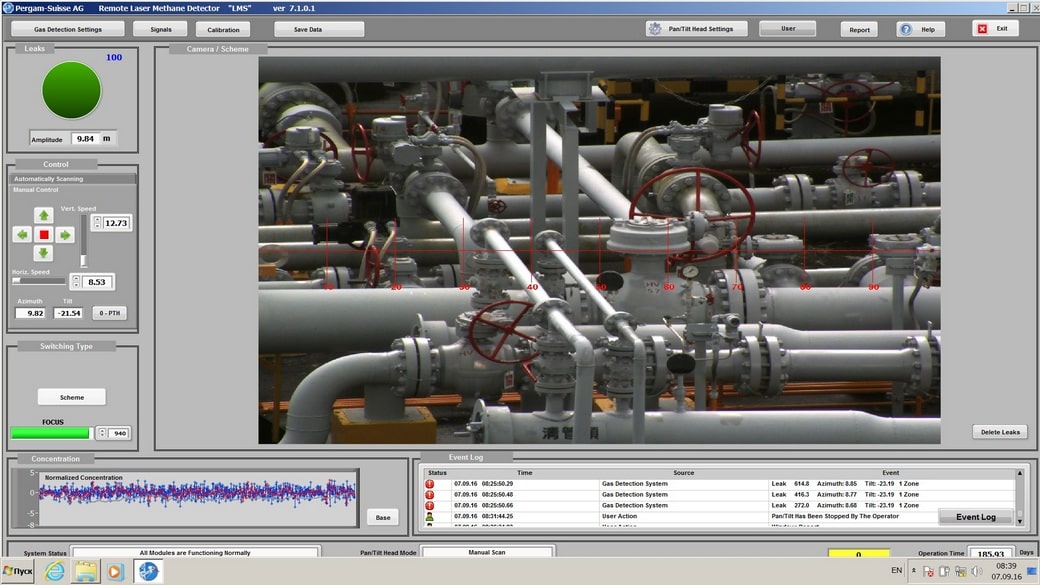Click show desktop icon at taskbar end
Viewport: 1040px width, 585px height.
click(x=1032, y=570)
